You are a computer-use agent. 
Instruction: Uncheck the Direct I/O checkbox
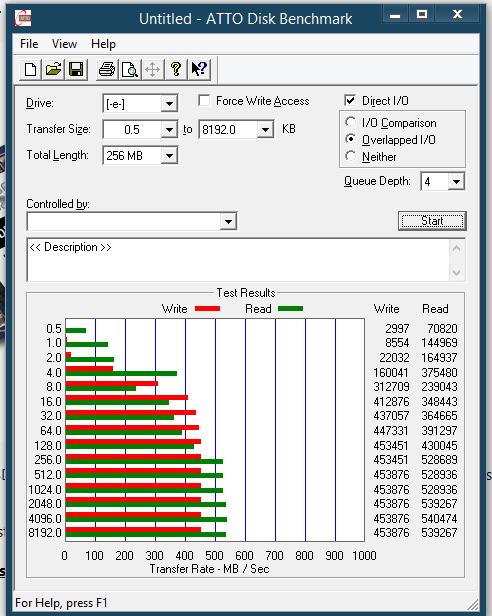(350, 100)
